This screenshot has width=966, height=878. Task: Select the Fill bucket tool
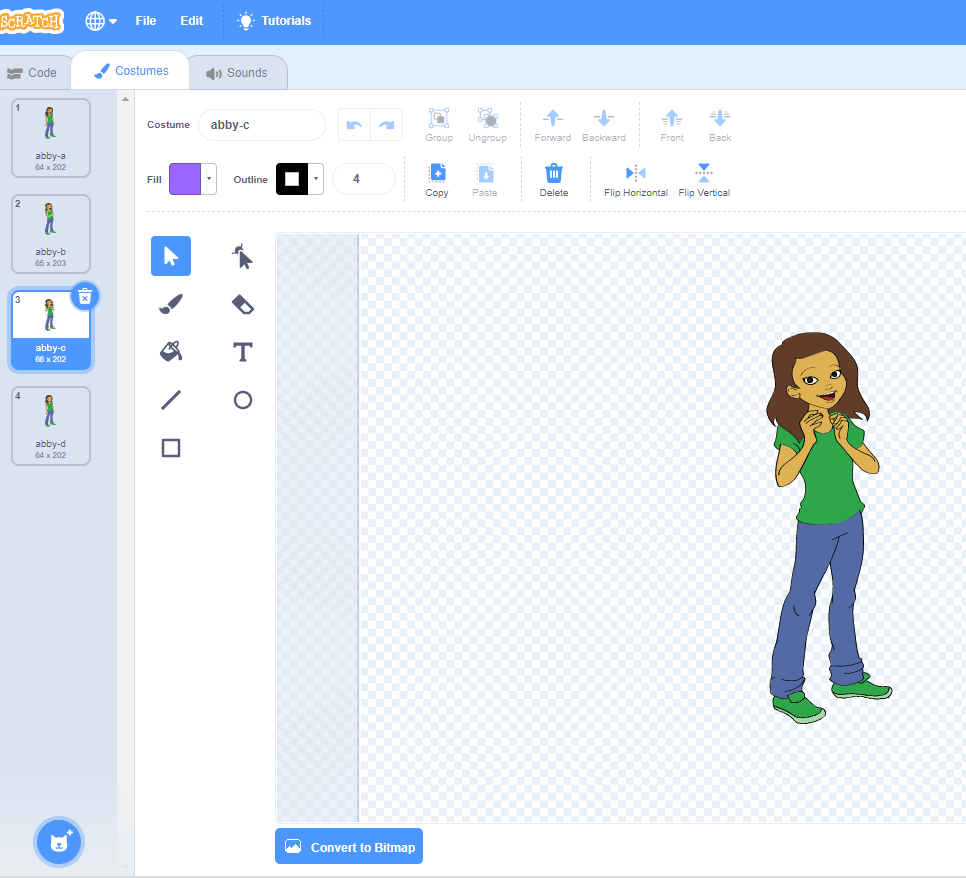tap(171, 352)
